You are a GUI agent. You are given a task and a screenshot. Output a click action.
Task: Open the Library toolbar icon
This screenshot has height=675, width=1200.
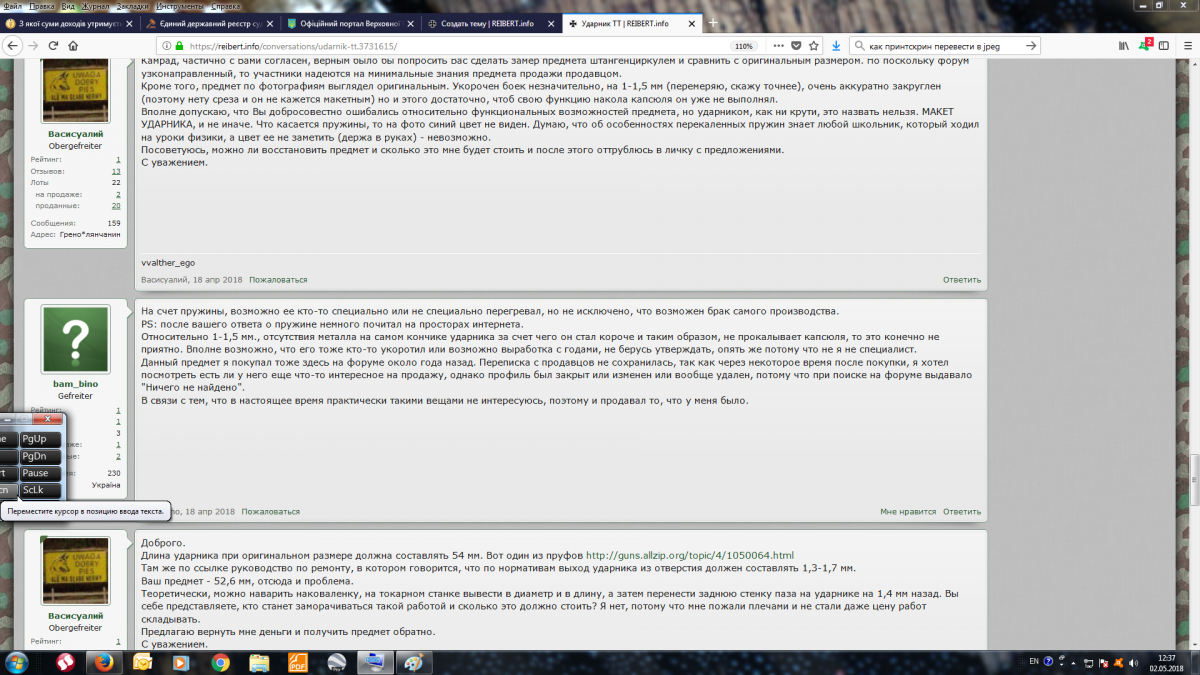[1124, 46]
